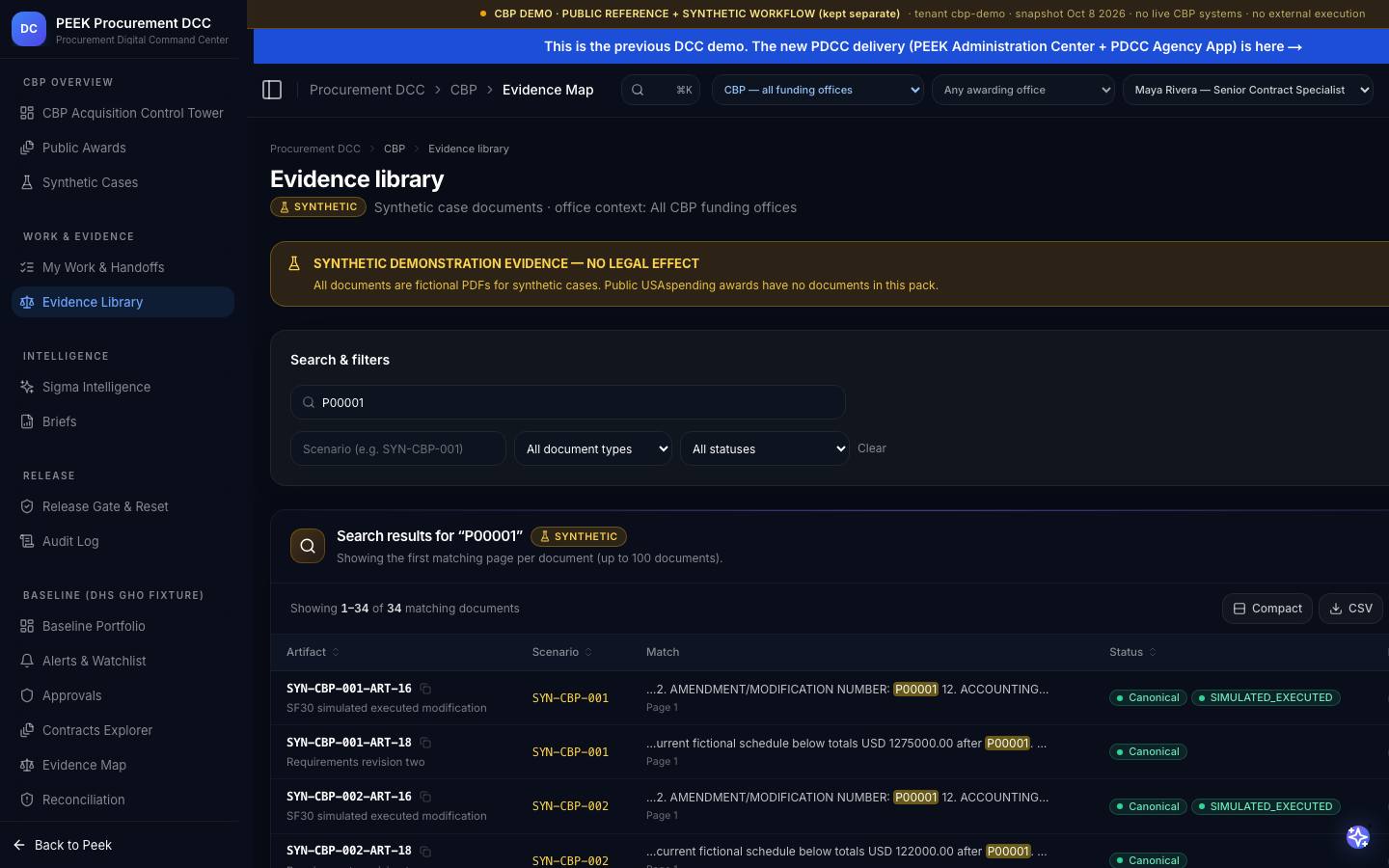Viewport: 1389px width, 868px height.
Task: Sort by the Scenario column
Action: [x=561, y=652]
